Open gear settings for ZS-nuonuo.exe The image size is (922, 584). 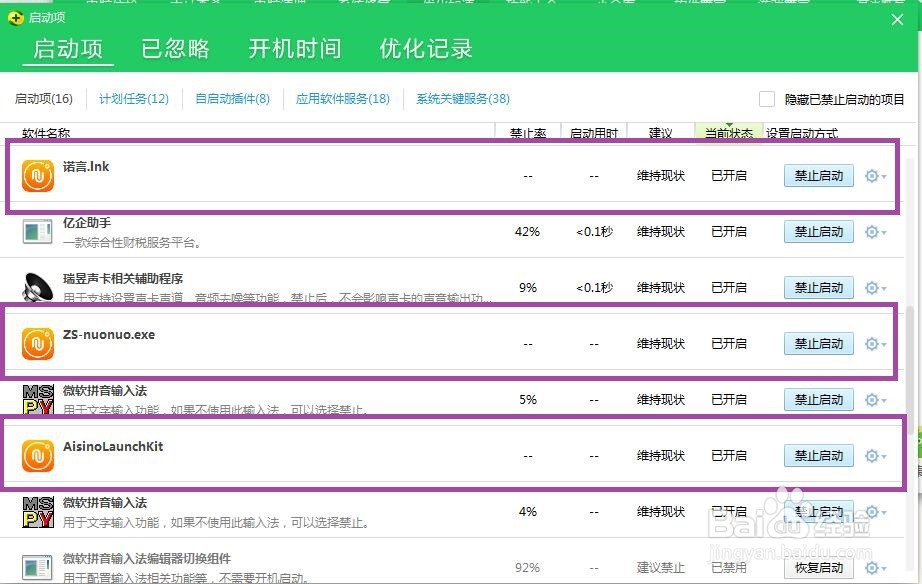click(875, 343)
